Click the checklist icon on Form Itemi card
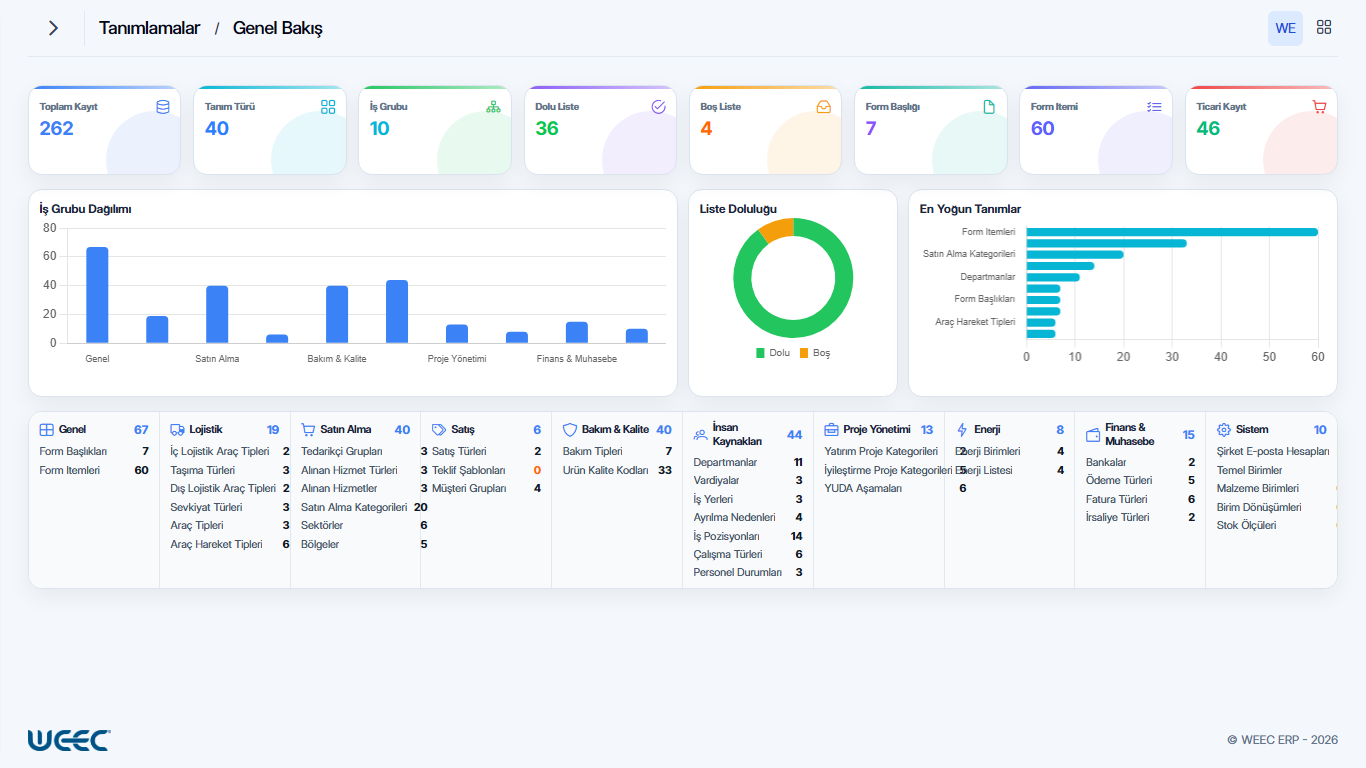This screenshot has width=1366, height=768. (1154, 106)
